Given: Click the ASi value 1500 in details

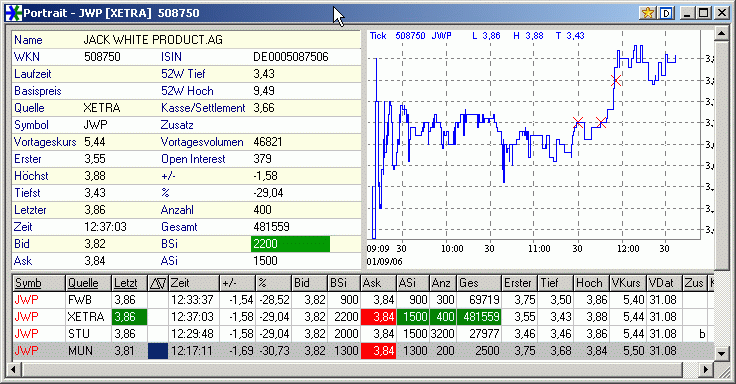Looking at the screenshot, I should pos(265,261).
